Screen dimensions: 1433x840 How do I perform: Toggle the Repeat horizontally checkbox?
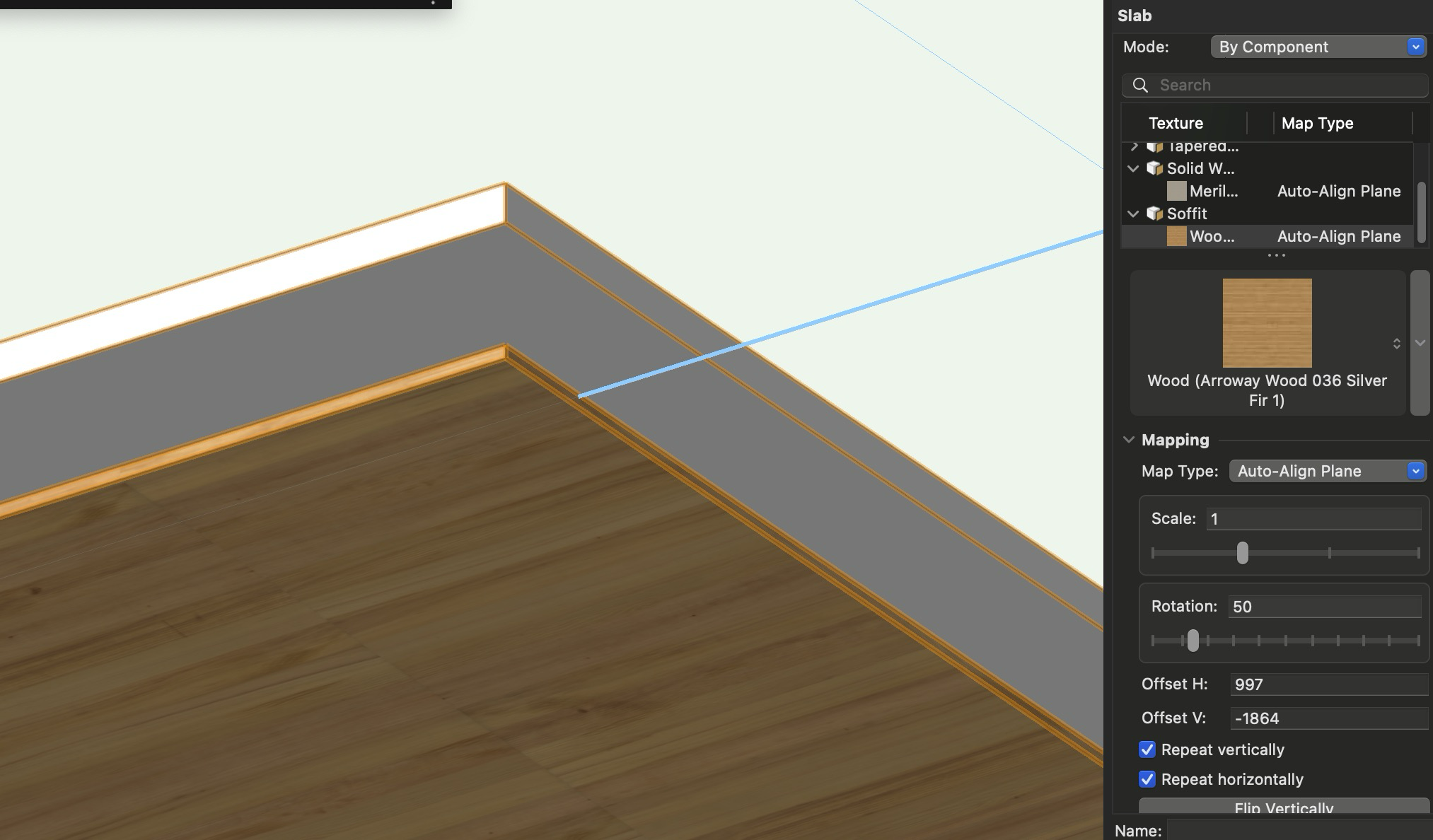pyautogui.click(x=1147, y=779)
